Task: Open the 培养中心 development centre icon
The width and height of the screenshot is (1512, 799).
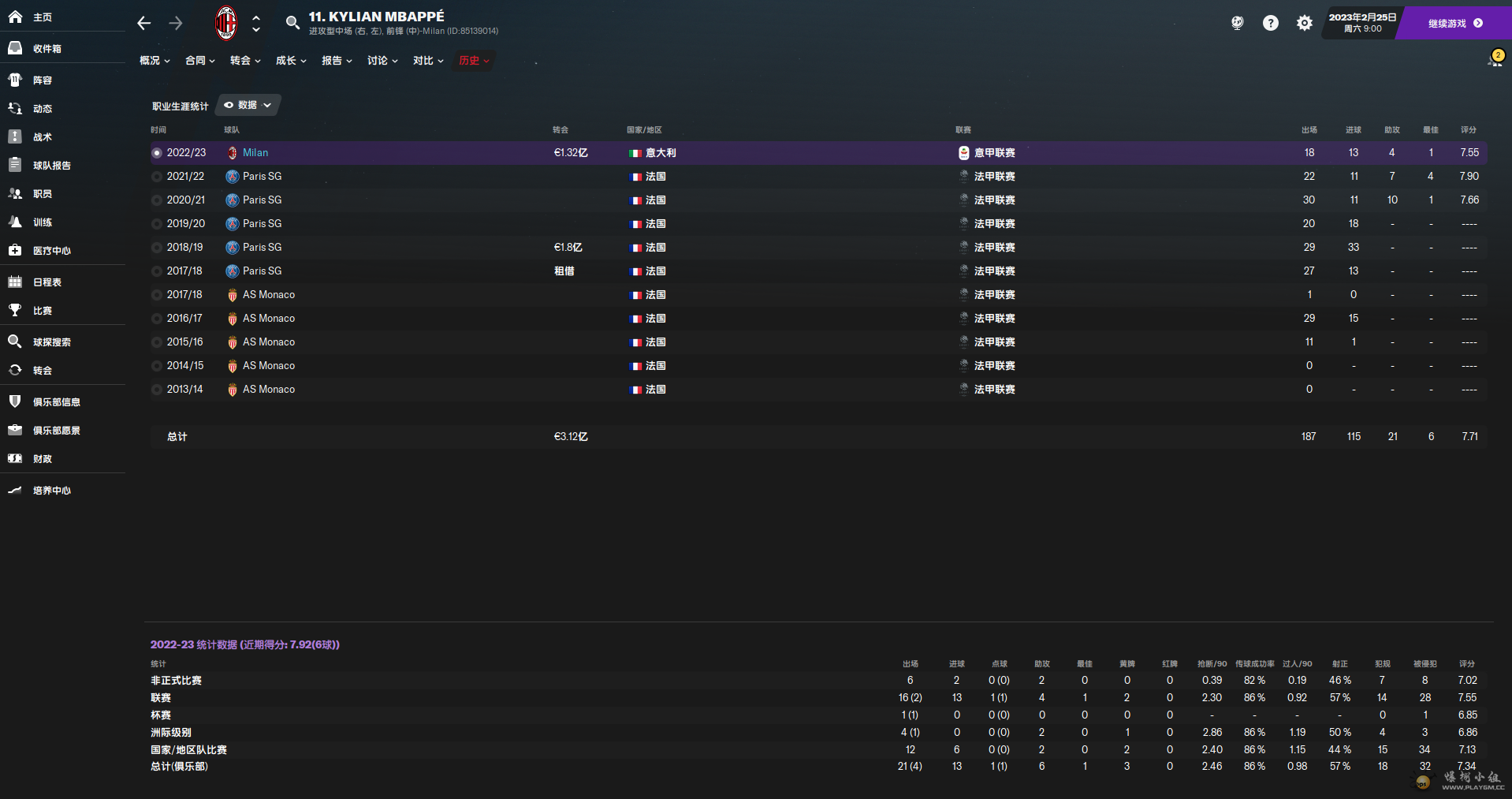Action: [15, 490]
